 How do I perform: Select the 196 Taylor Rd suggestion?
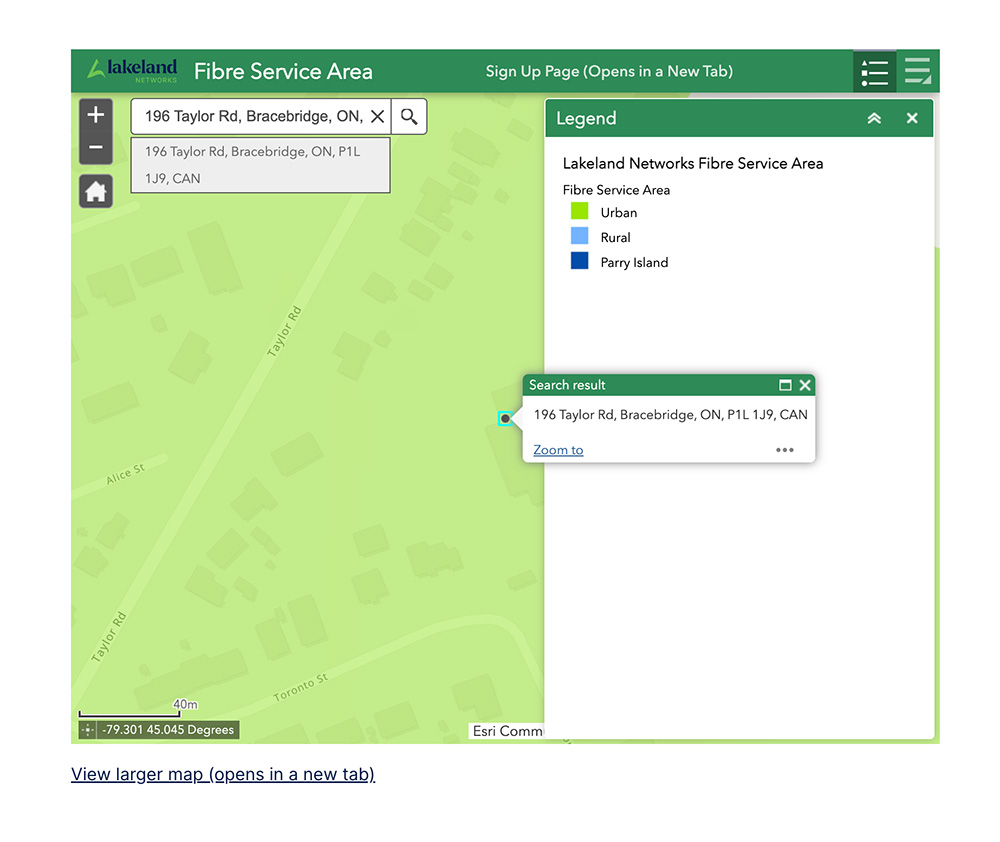260,165
